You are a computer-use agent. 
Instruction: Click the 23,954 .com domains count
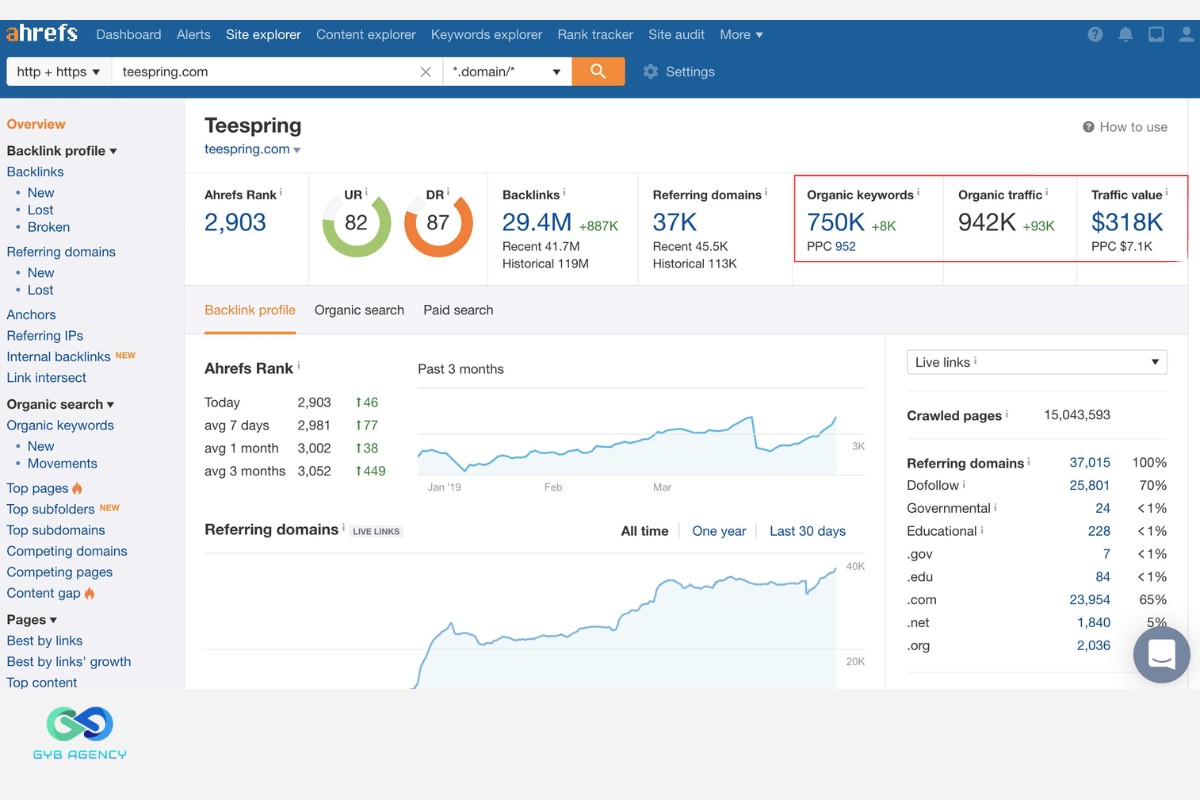click(1090, 600)
